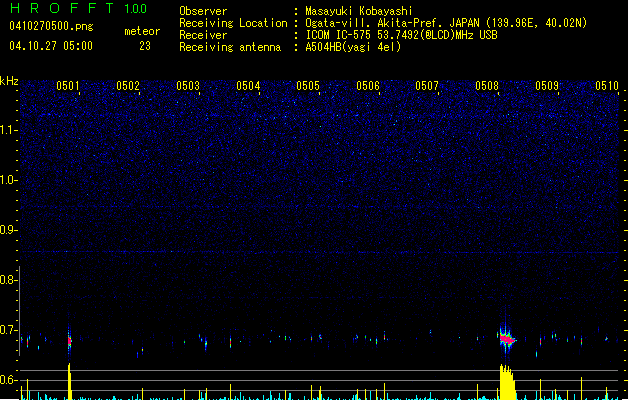Click the 0508 time axis marker
The height and width of the screenshot is (400, 629).
point(487,86)
